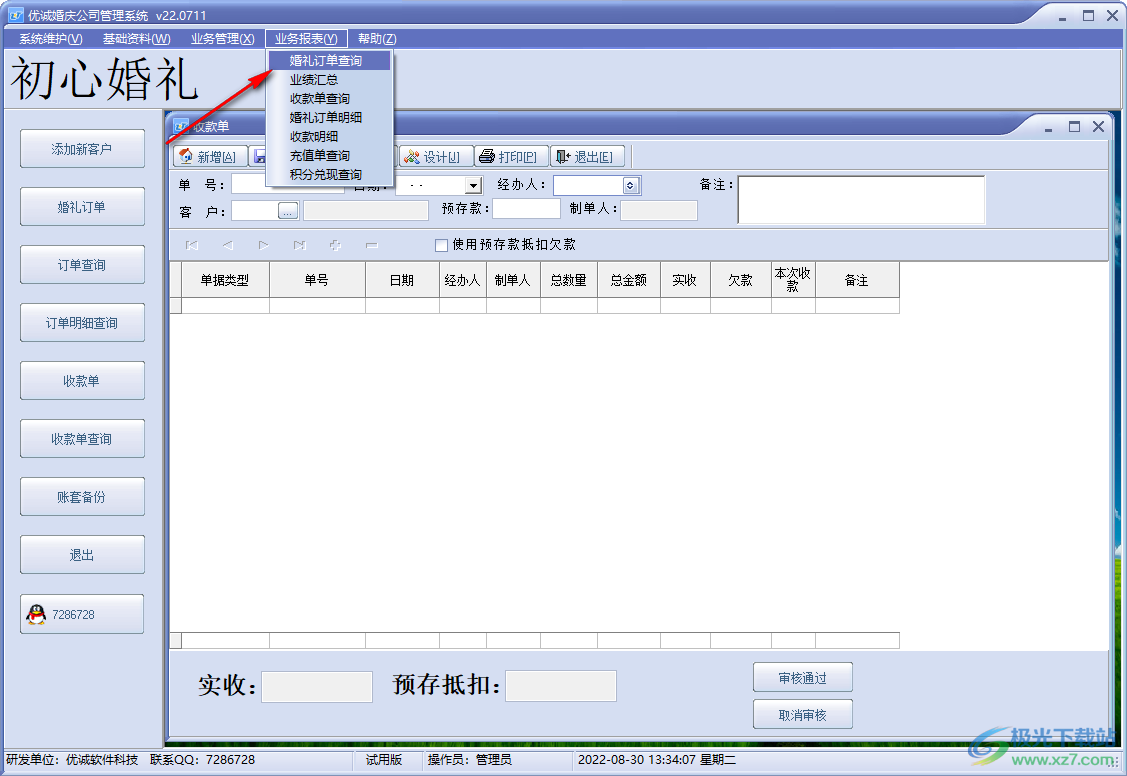The width and height of the screenshot is (1127, 776).
Task: Click the 账套备份 sidebar button
Action: pyautogui.click(x=82, y=497)
